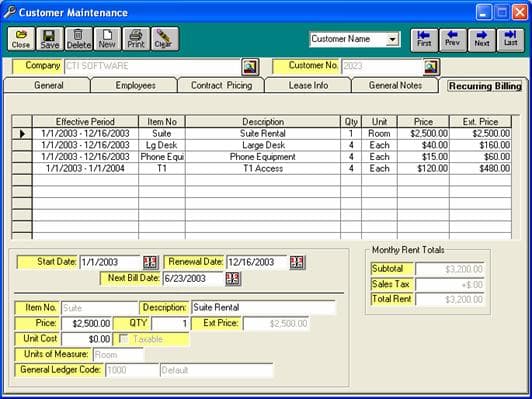Select the row selector for T1 Access
532x399 pixels.
pyautogui.click(x=22, y=168)
